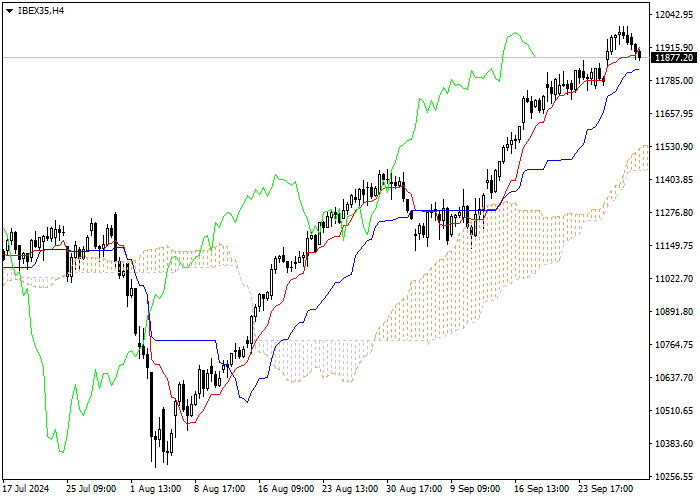Select the 10891.80 price axis label
This screenshot has width=700, height=500.
[674, 312]
